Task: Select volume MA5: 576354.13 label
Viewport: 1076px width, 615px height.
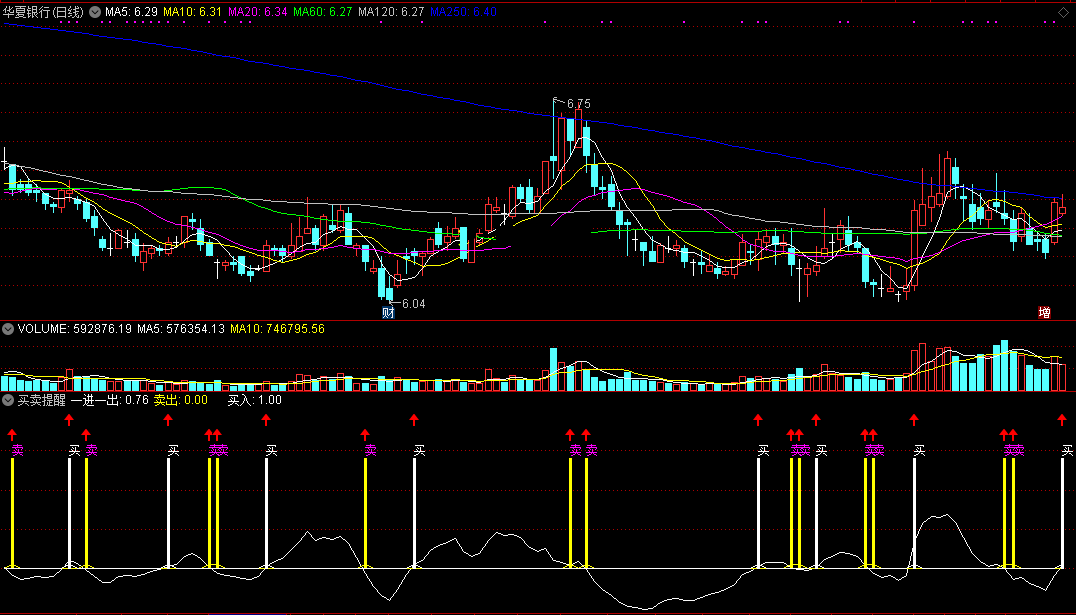Action: pyautogui.click(x=181, y=329)
